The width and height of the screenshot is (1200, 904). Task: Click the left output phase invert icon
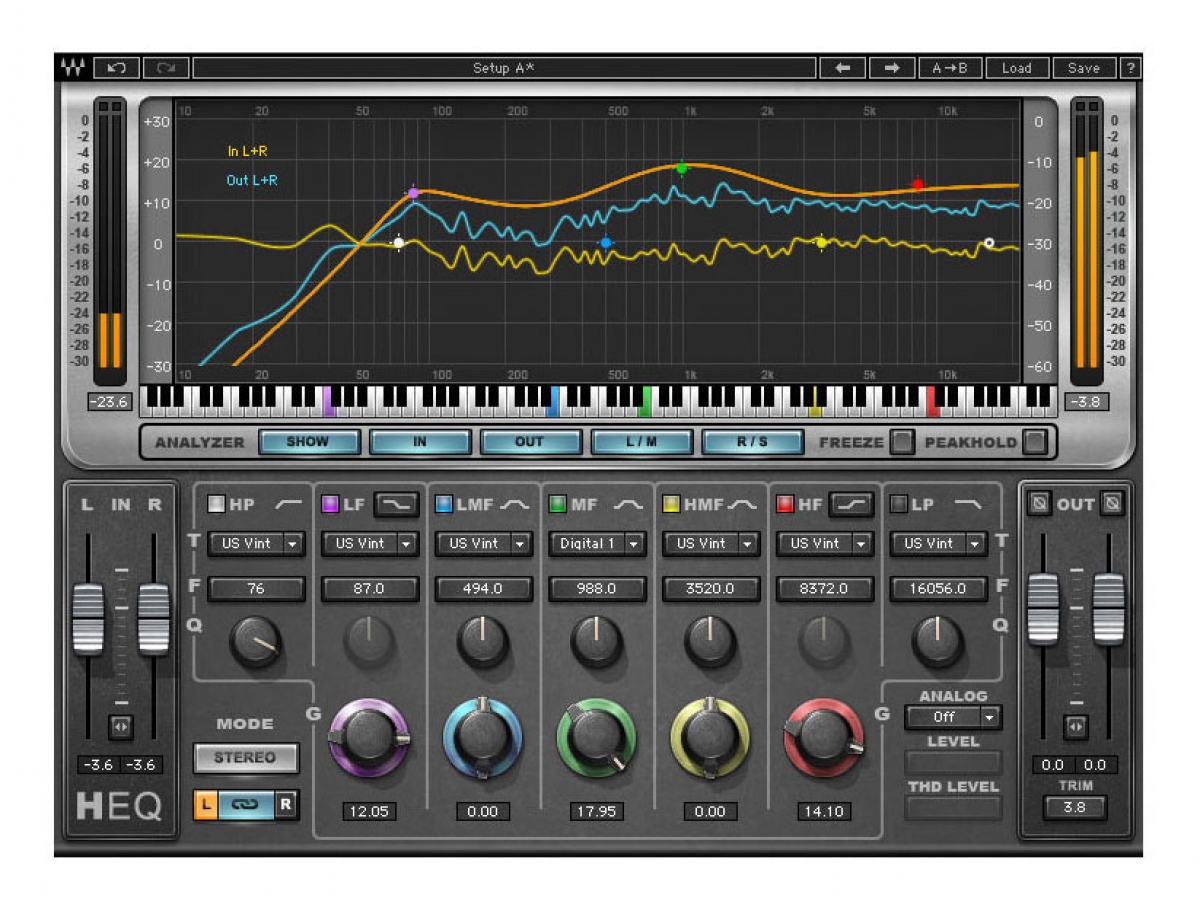point(1040,504)
